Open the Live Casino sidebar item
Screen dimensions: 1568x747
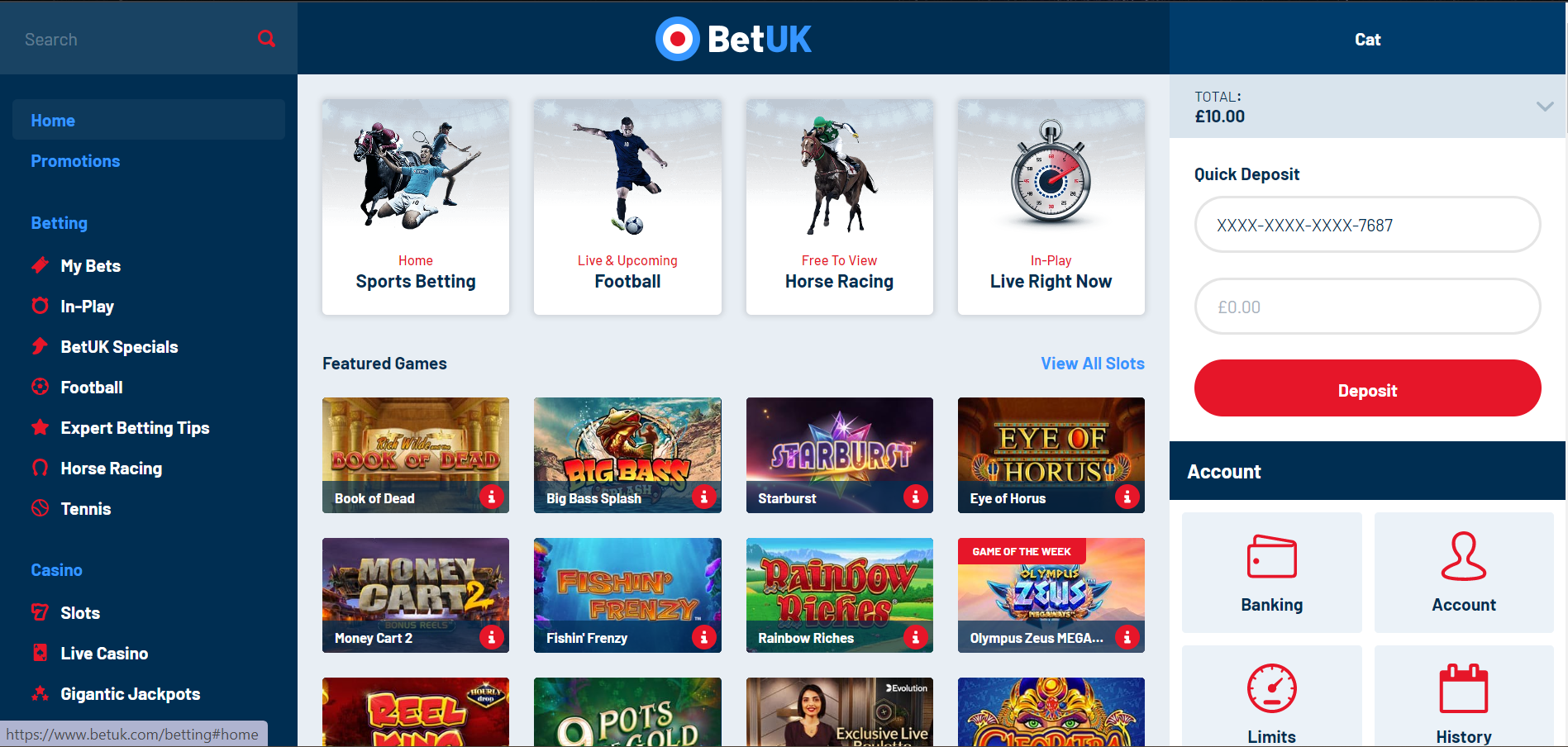(x=104, y=654)
